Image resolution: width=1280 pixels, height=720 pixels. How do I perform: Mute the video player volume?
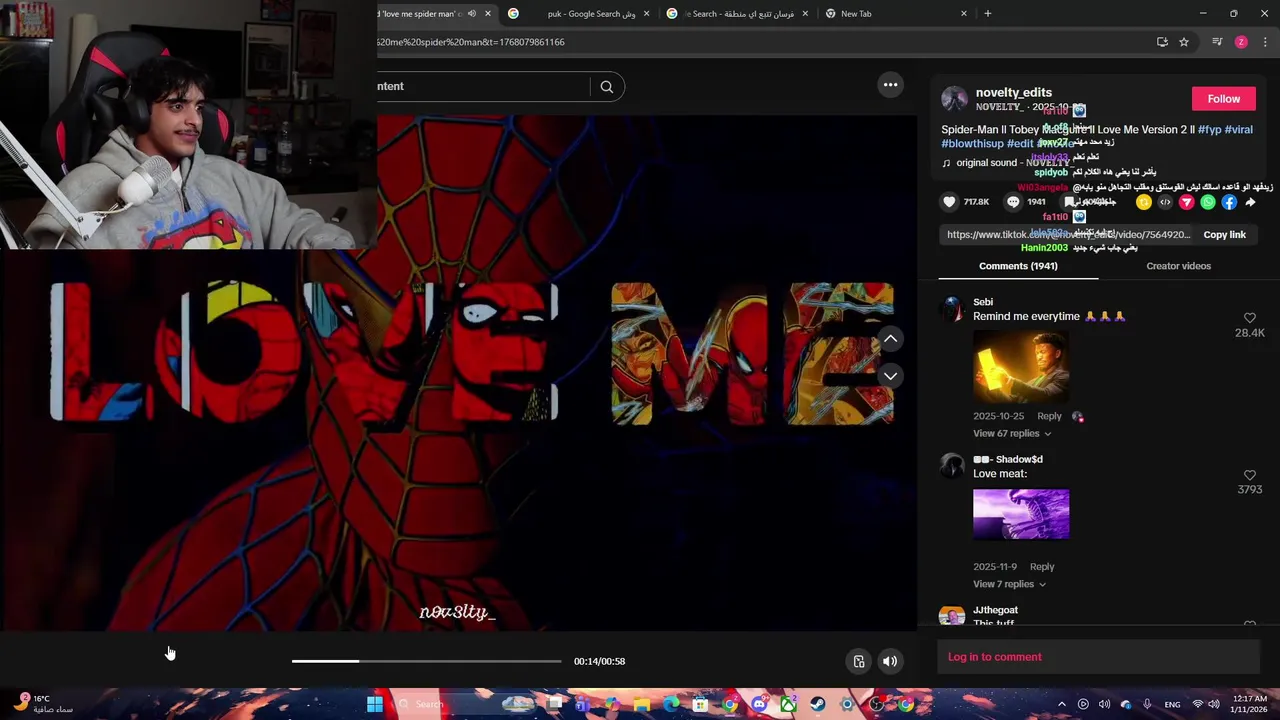click(x=890, y=661)
